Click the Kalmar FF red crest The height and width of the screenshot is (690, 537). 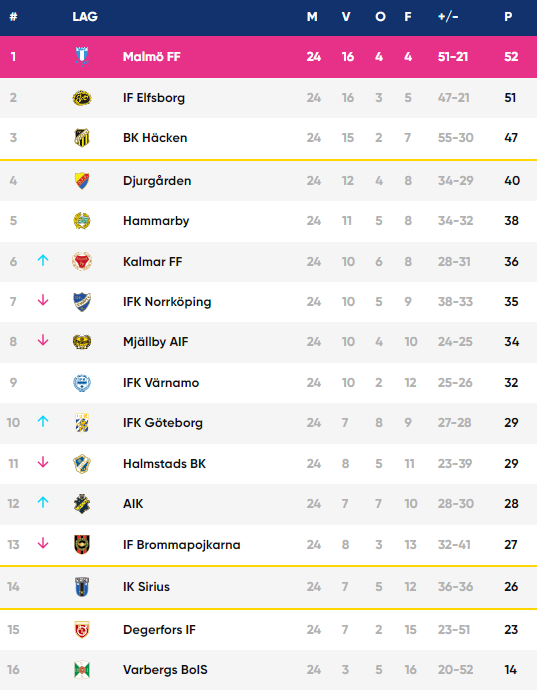pyautogui.click(x=82, y=261)
